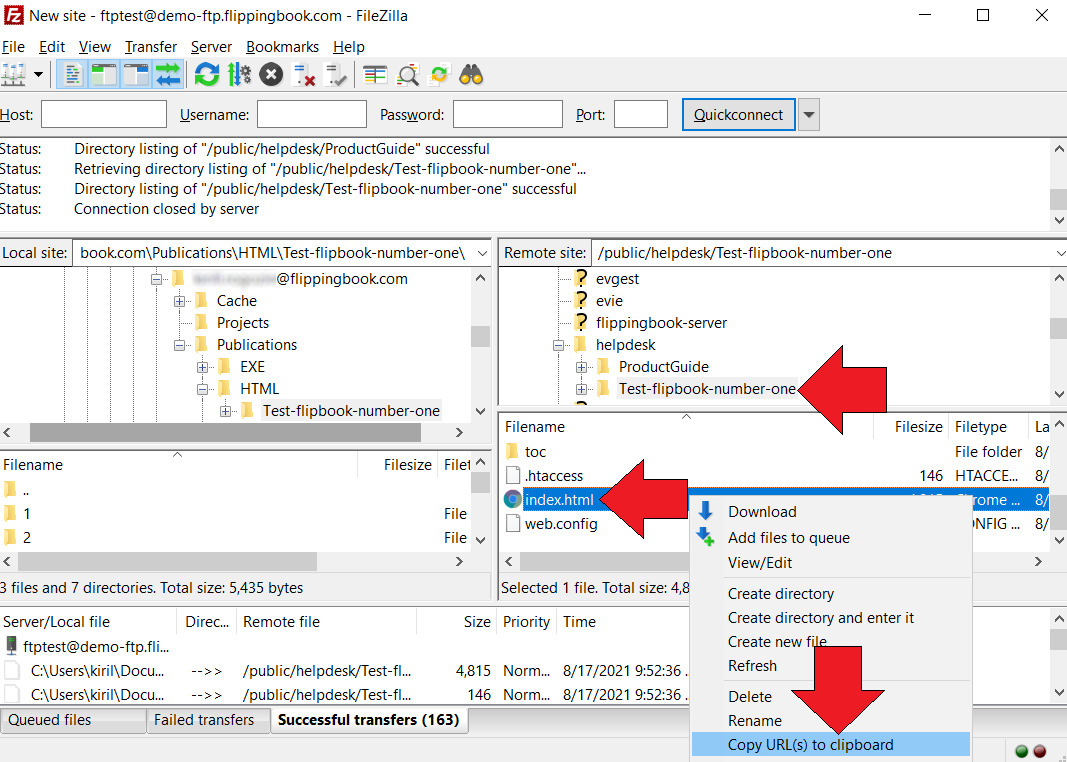Open the Server menu
The width and height of the screenshot is (1067, 762).
(x=211, y=47)
